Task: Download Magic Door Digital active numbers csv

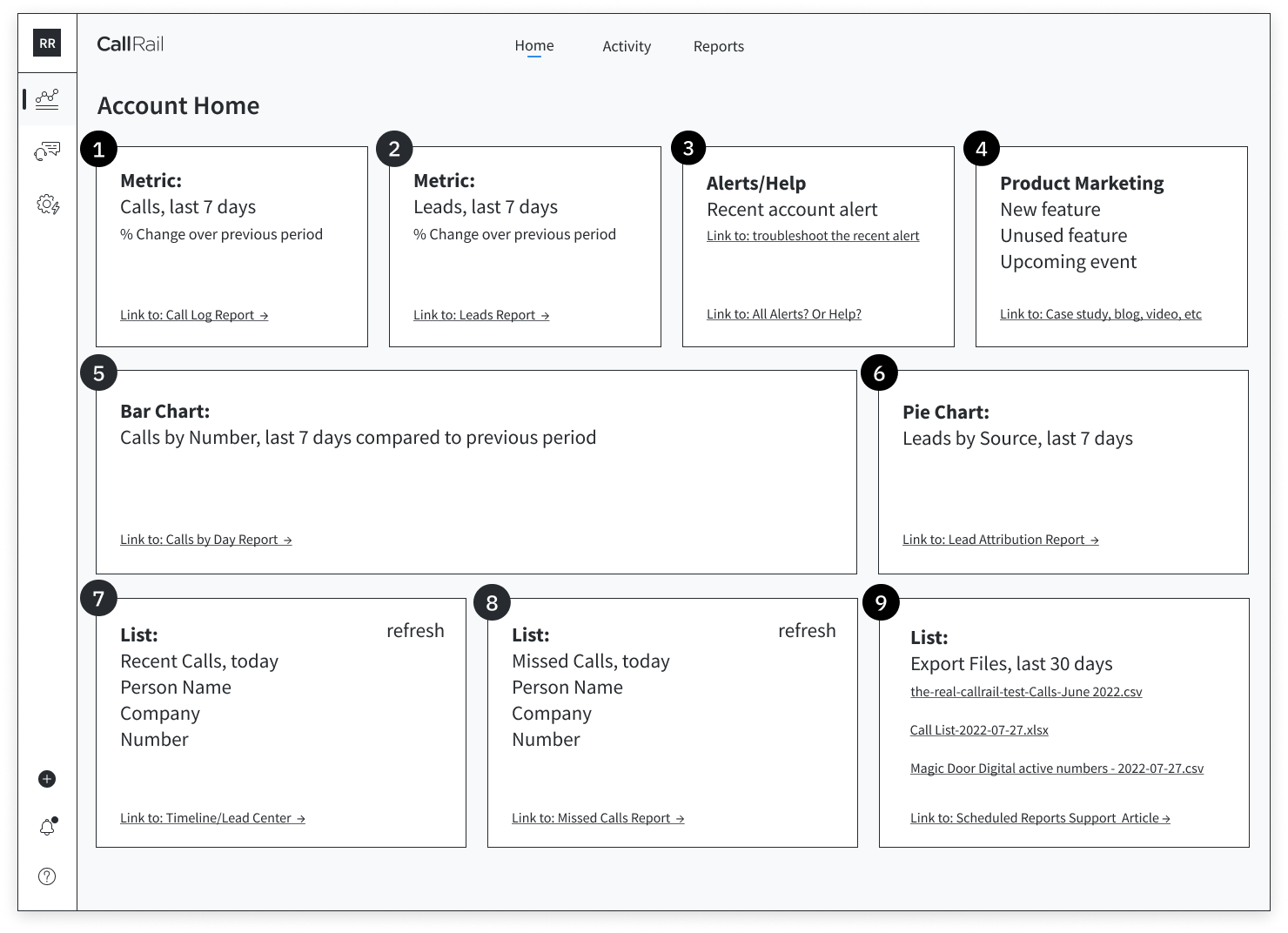Action: pos(1057,769)
